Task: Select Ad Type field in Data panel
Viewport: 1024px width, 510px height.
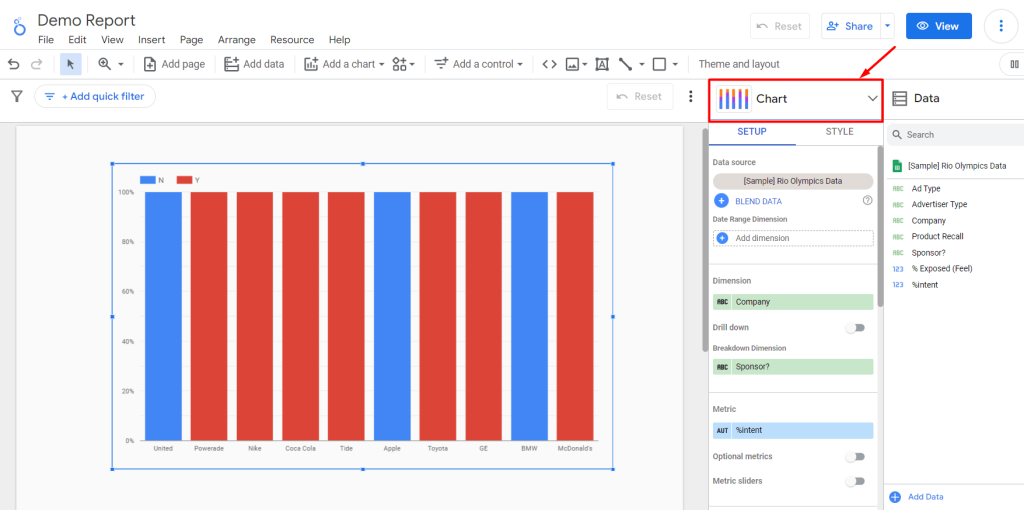Action: pyautogui.click(x=925, y=188)
